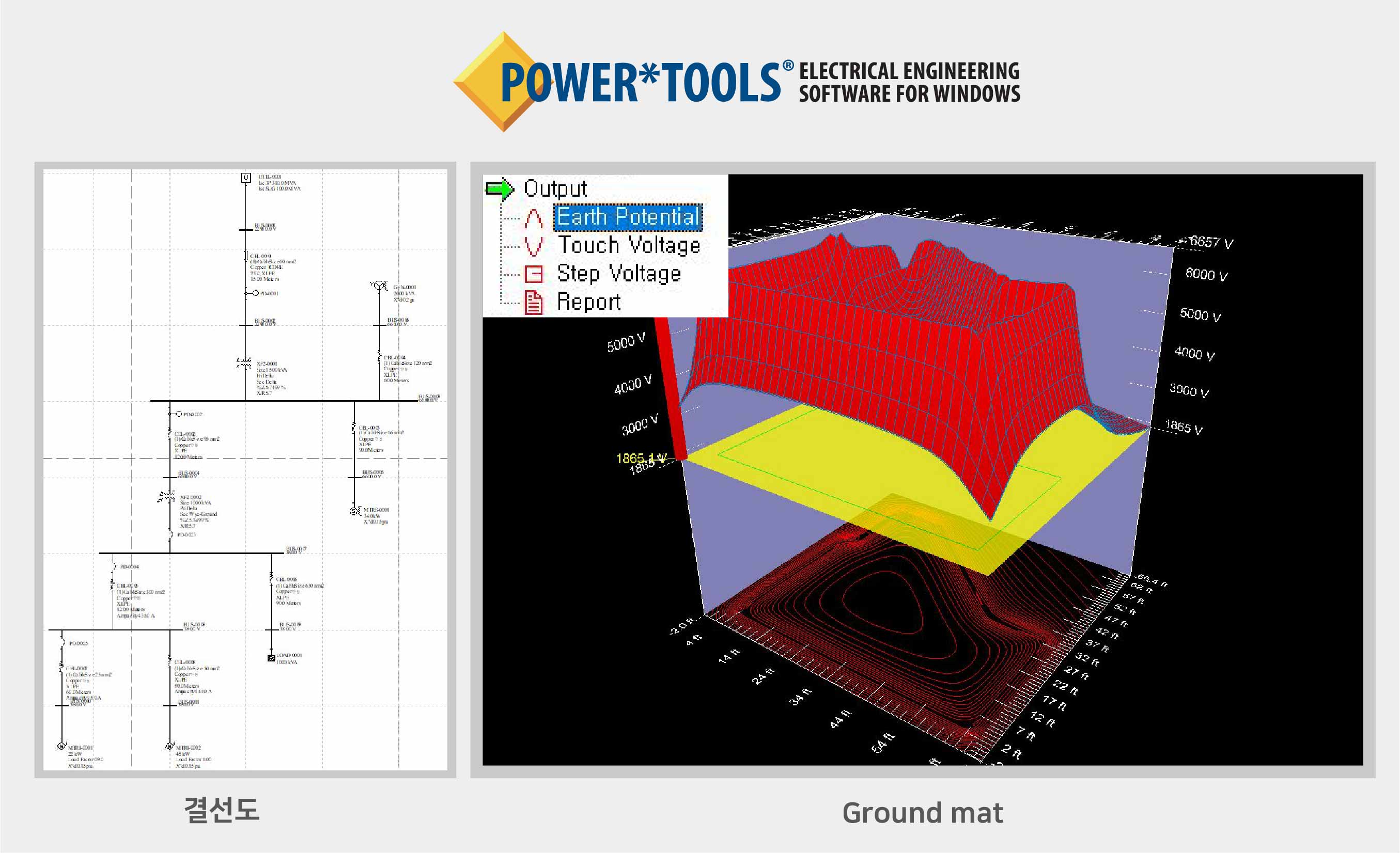Click the 결선도 caption
The image size is (1400, 853).
click(x=222, y=810)
